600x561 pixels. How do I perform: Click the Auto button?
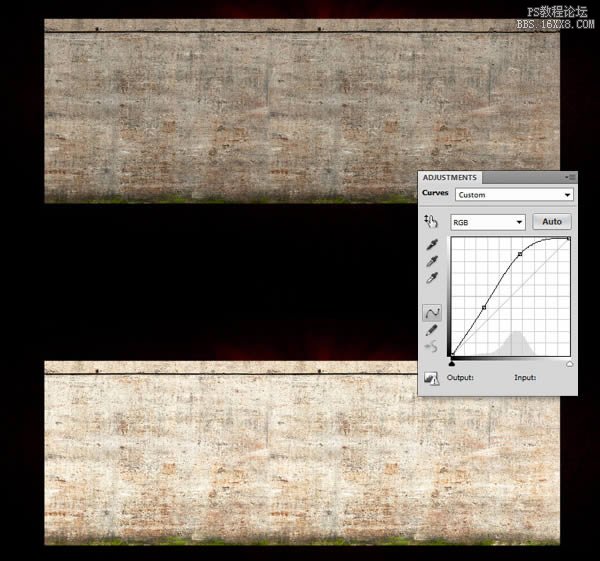pos(552,222)
